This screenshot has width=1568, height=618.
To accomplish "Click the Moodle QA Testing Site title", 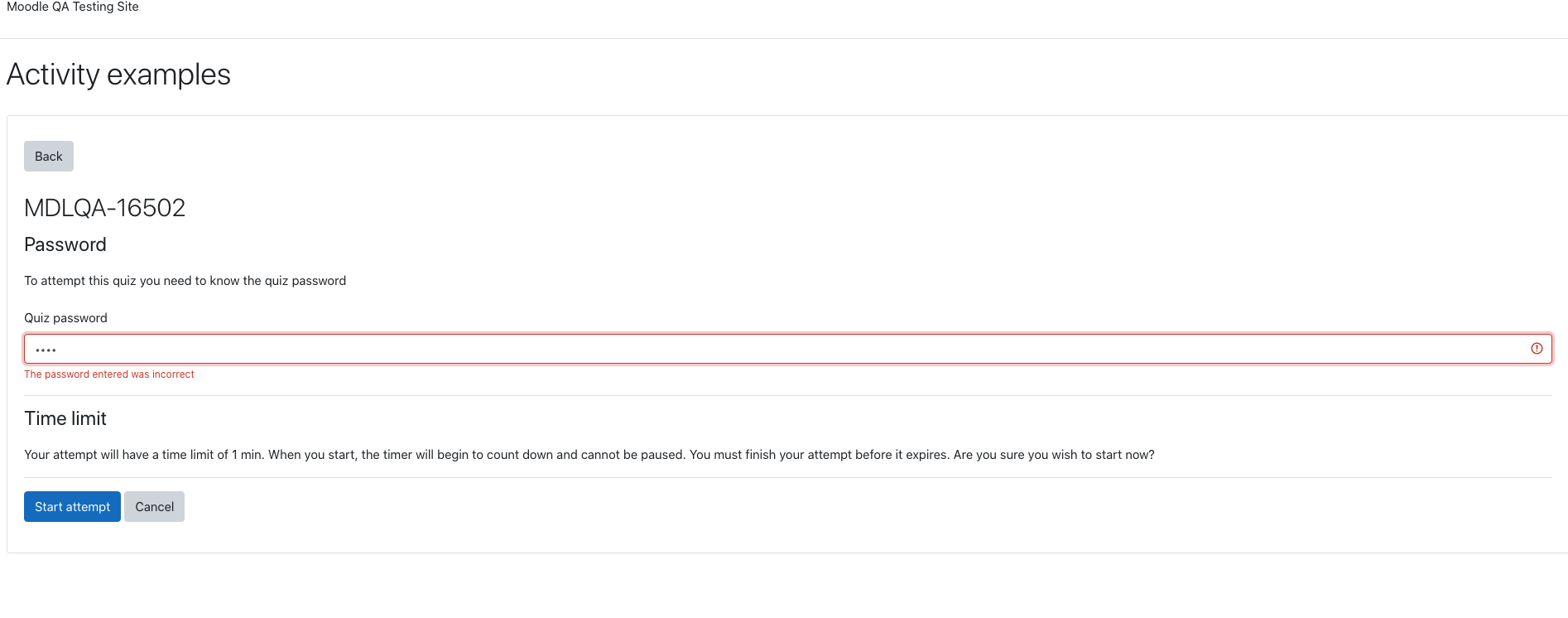I will coord(73,7).
